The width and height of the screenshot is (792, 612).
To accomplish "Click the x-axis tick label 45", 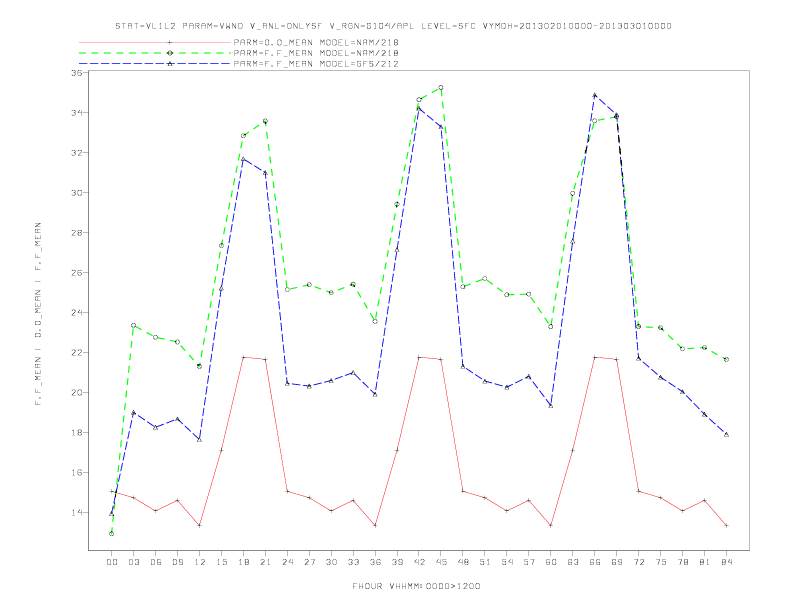I will (x=441, y=562).
